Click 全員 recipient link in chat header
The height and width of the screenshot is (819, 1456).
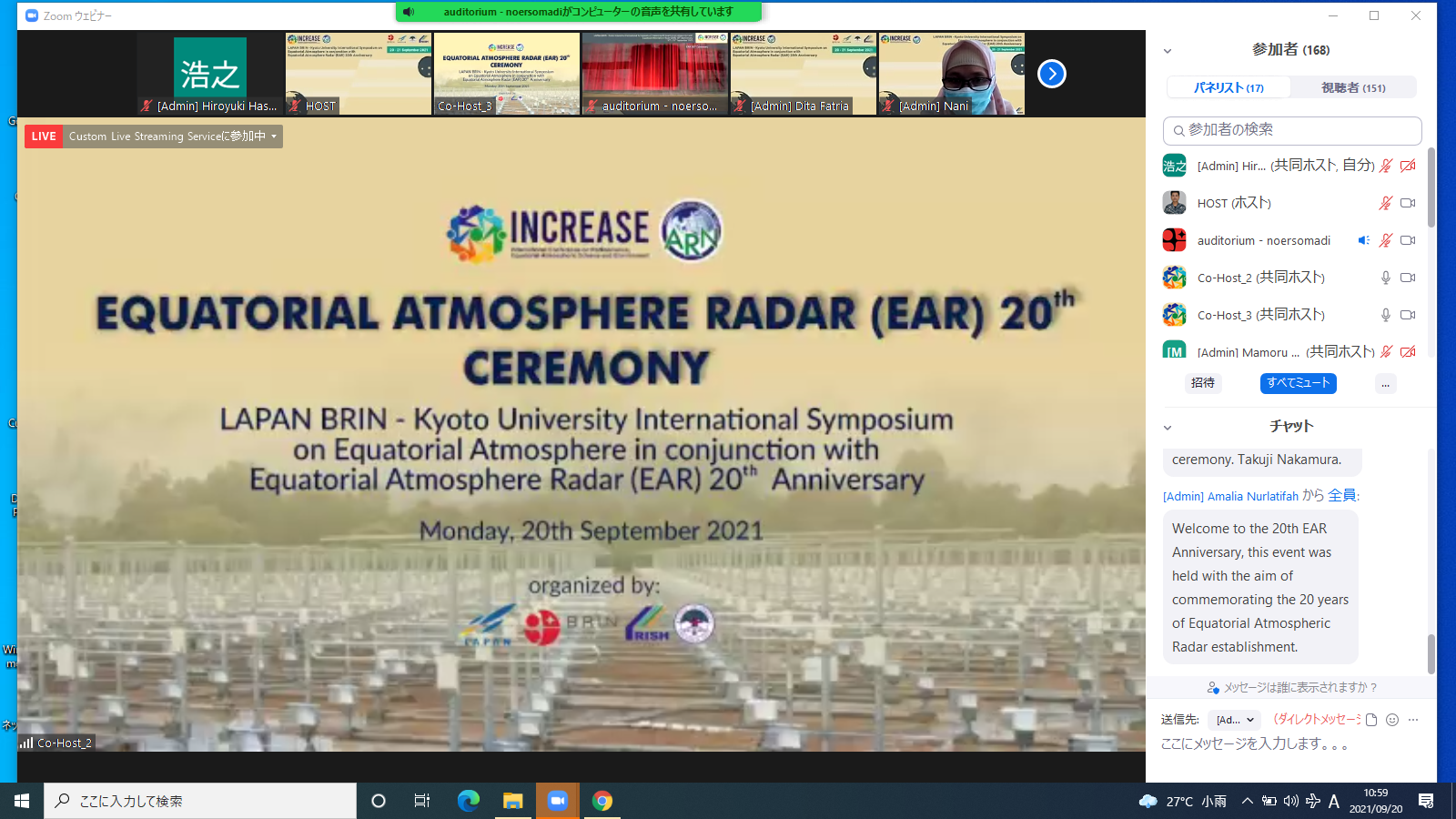coord(1342,495)
